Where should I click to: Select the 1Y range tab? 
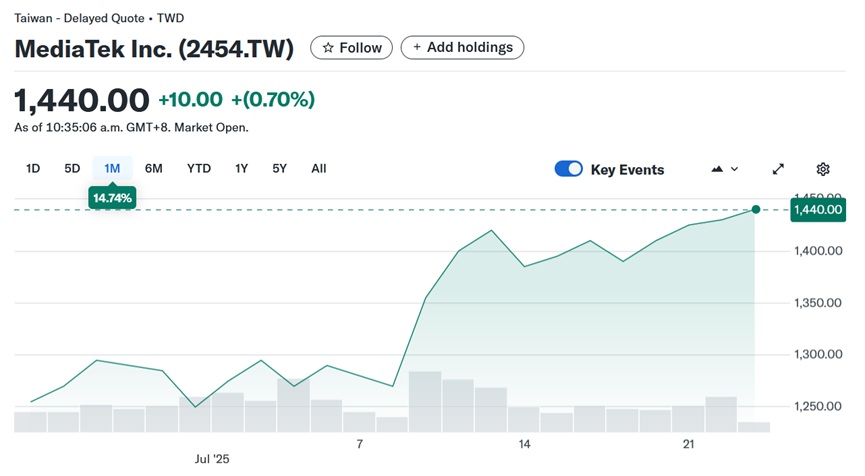point(241,168)
